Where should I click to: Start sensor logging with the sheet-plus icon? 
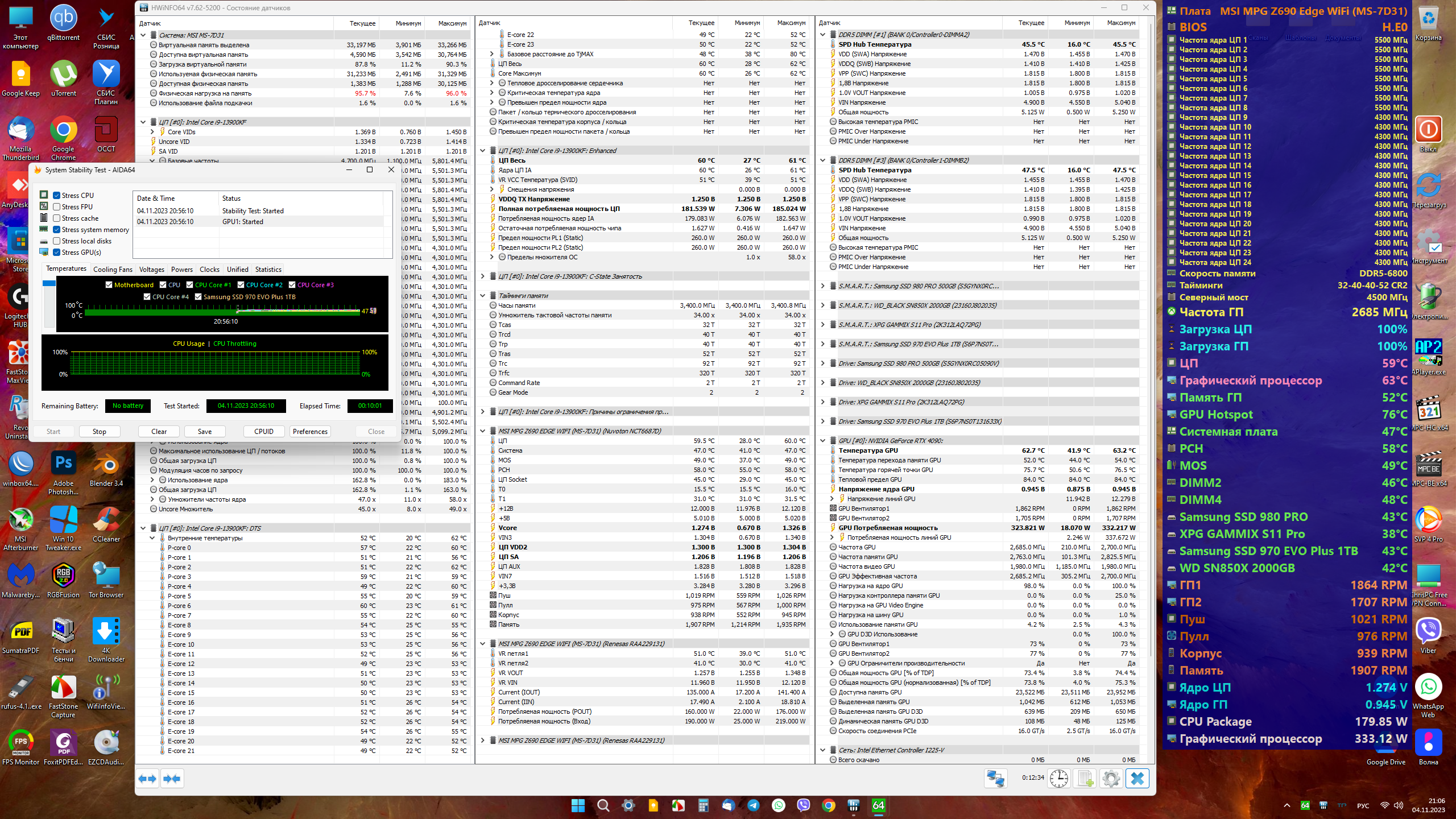pyautogui.click(x=1085, y=778)
